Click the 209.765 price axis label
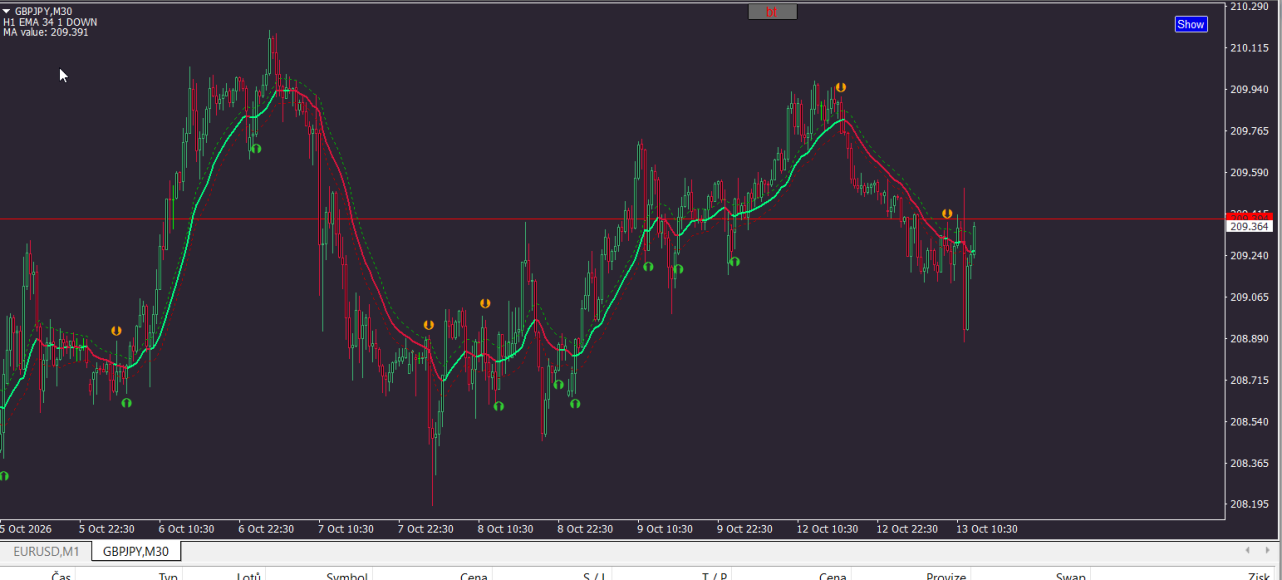The image size is (1282, 580). coord(1250,131)
